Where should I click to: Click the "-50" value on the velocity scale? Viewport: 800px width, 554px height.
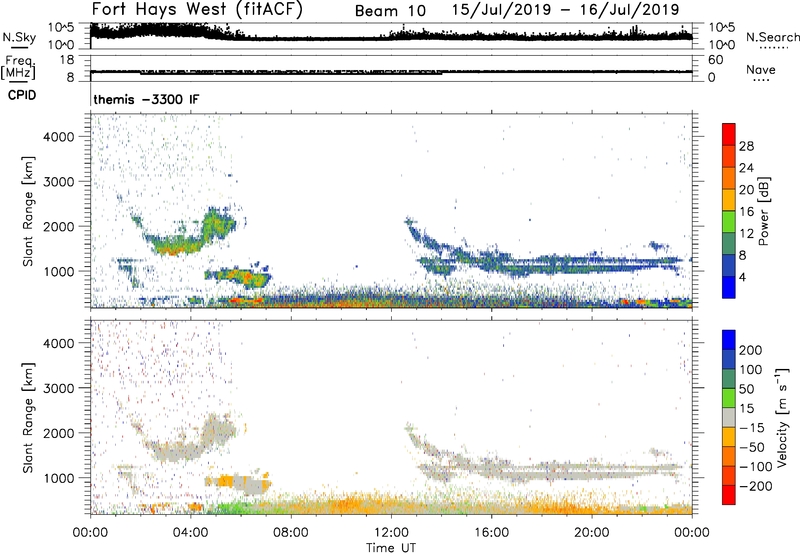coord(751,447)
